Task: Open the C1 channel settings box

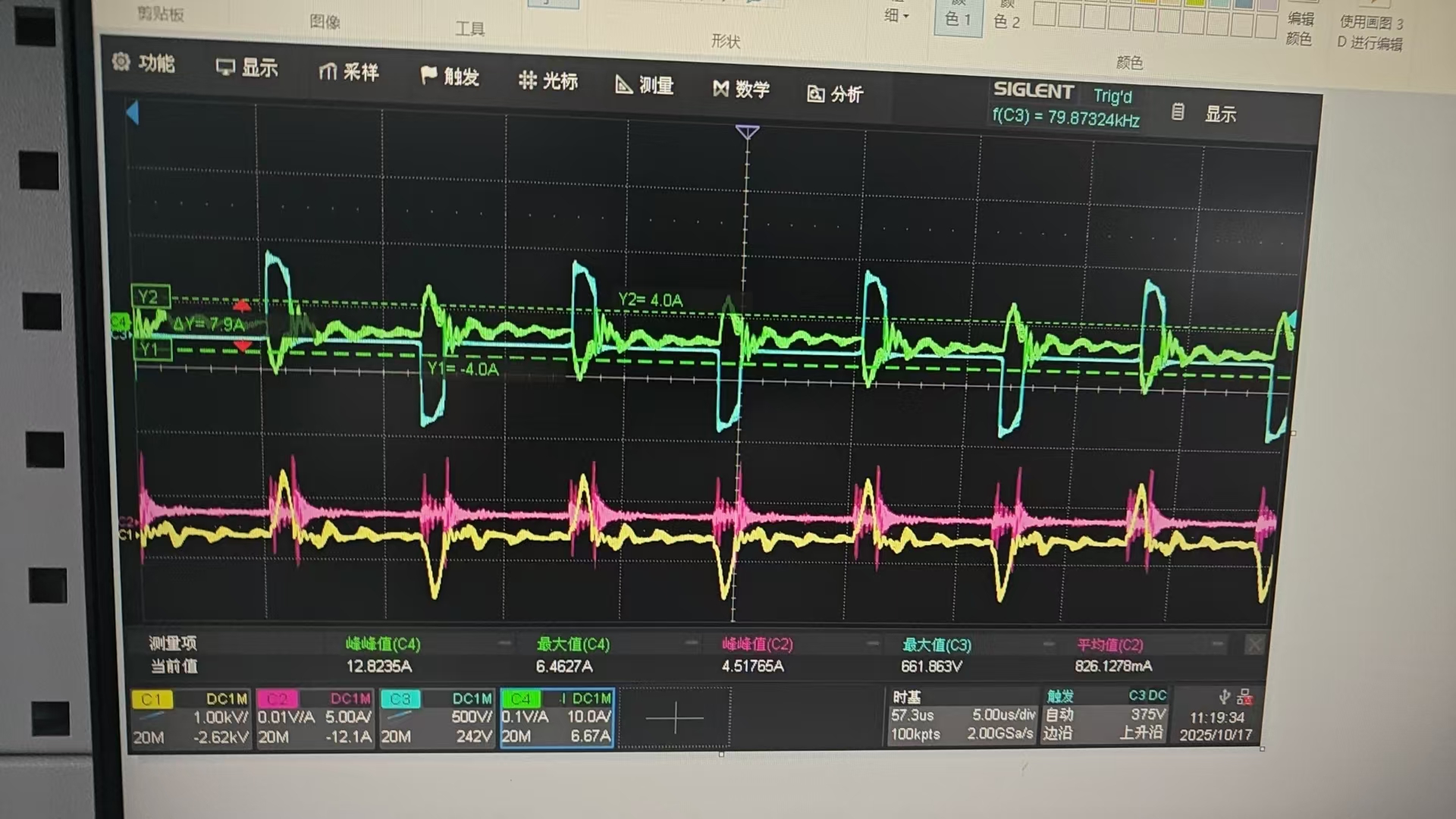Action: (x=190, y=717)
